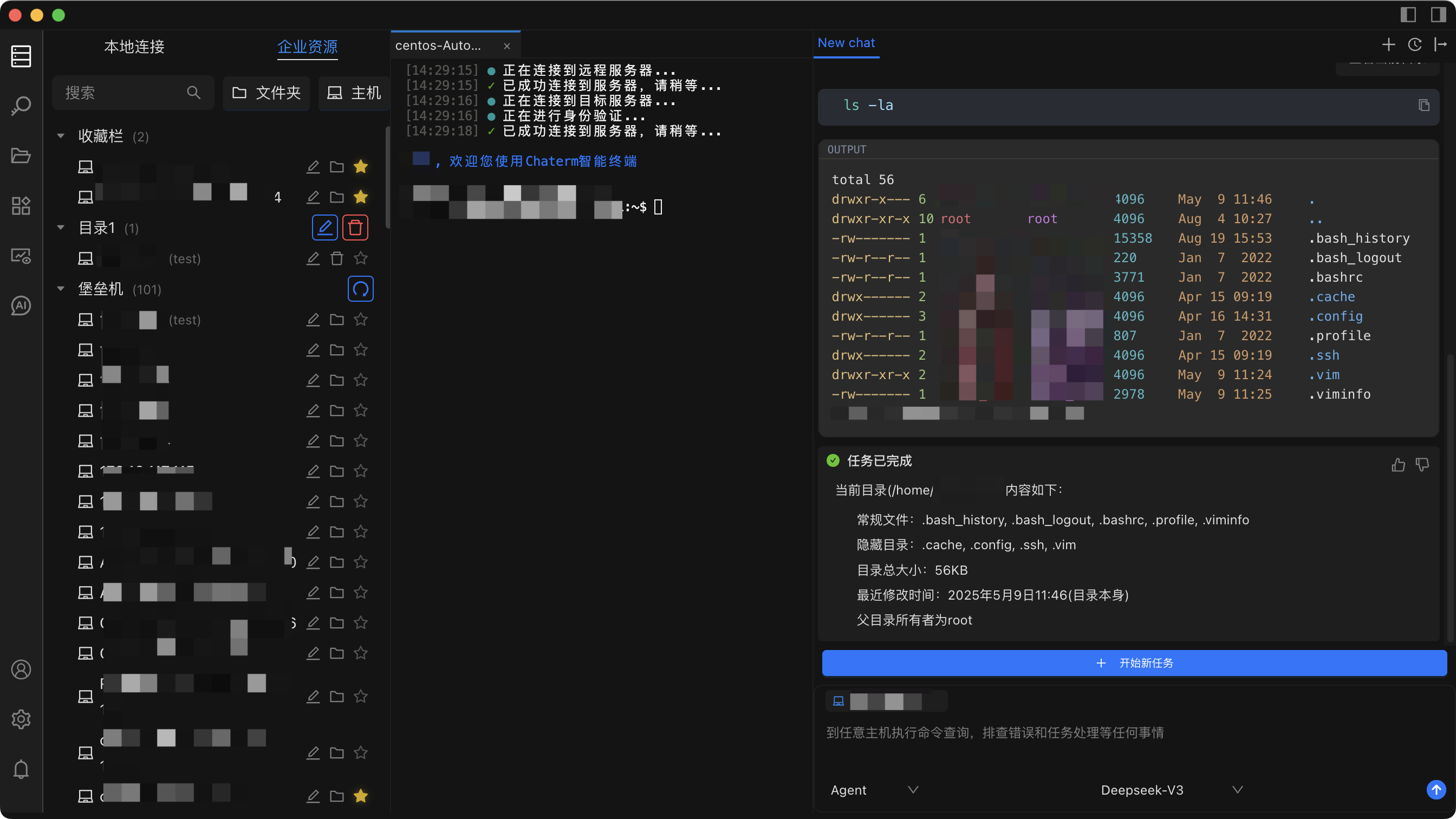Click the 'total 56' output line
Image resolution: width=1456 pixels, height=819 pixels.
pos(862,180)
